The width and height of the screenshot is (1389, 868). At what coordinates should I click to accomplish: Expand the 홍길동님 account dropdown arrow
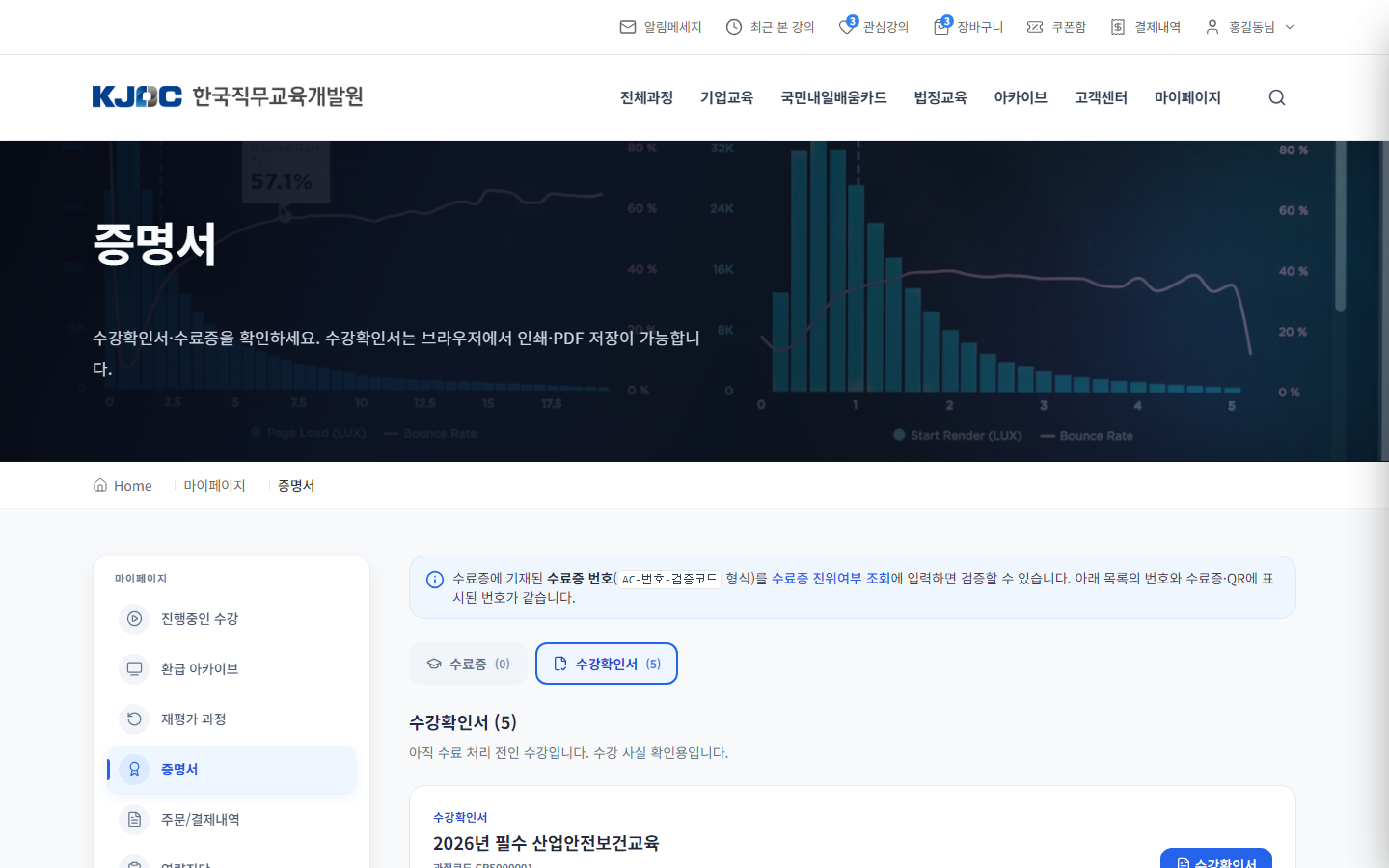point(1290,27)
